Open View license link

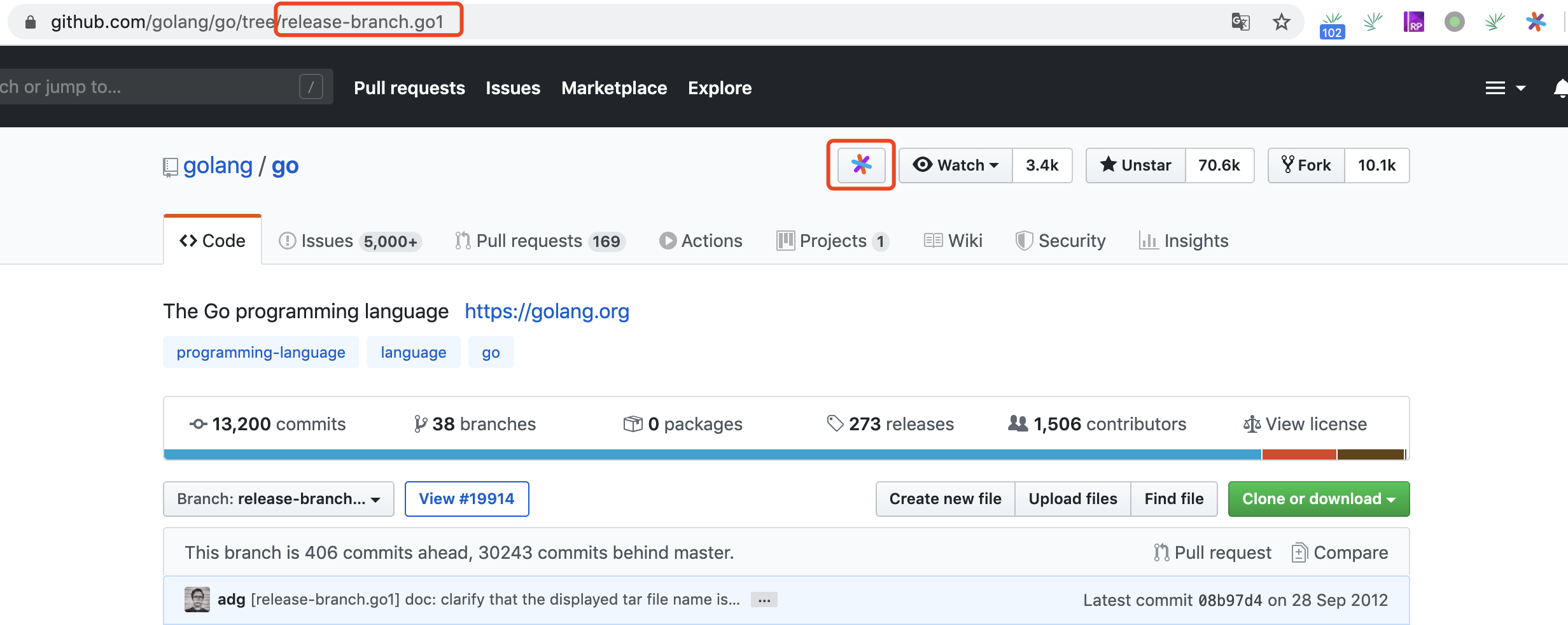pos(1305,424)
